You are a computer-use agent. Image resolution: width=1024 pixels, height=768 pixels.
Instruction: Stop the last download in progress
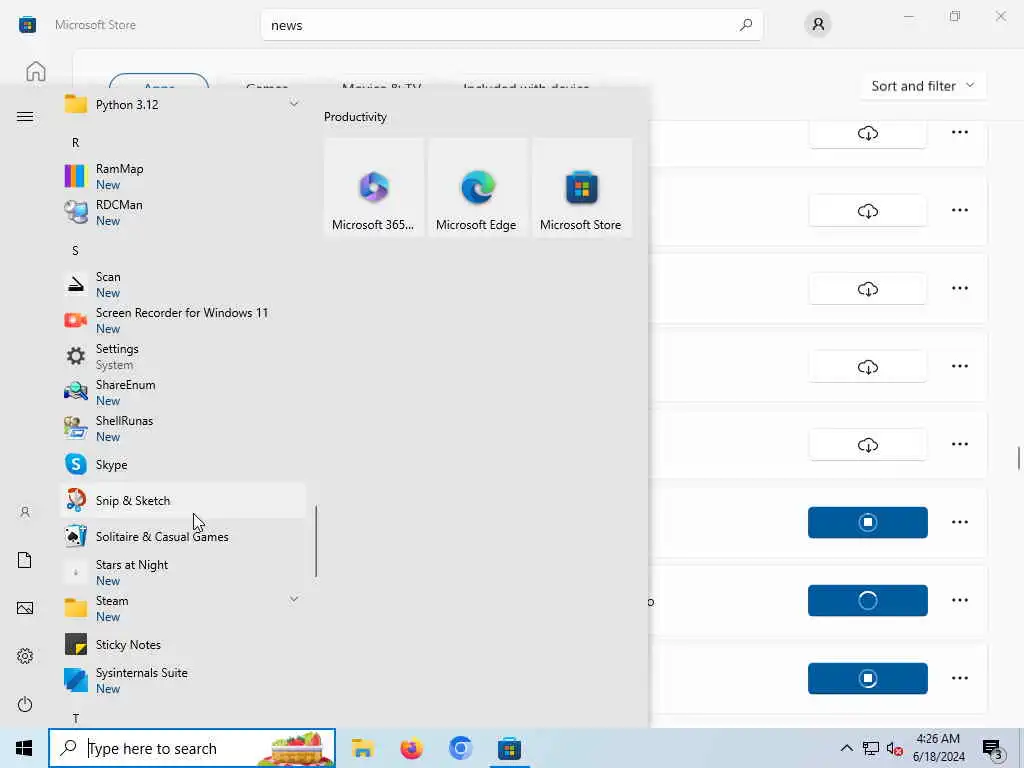pyautogui.click(x=867, y=679)
